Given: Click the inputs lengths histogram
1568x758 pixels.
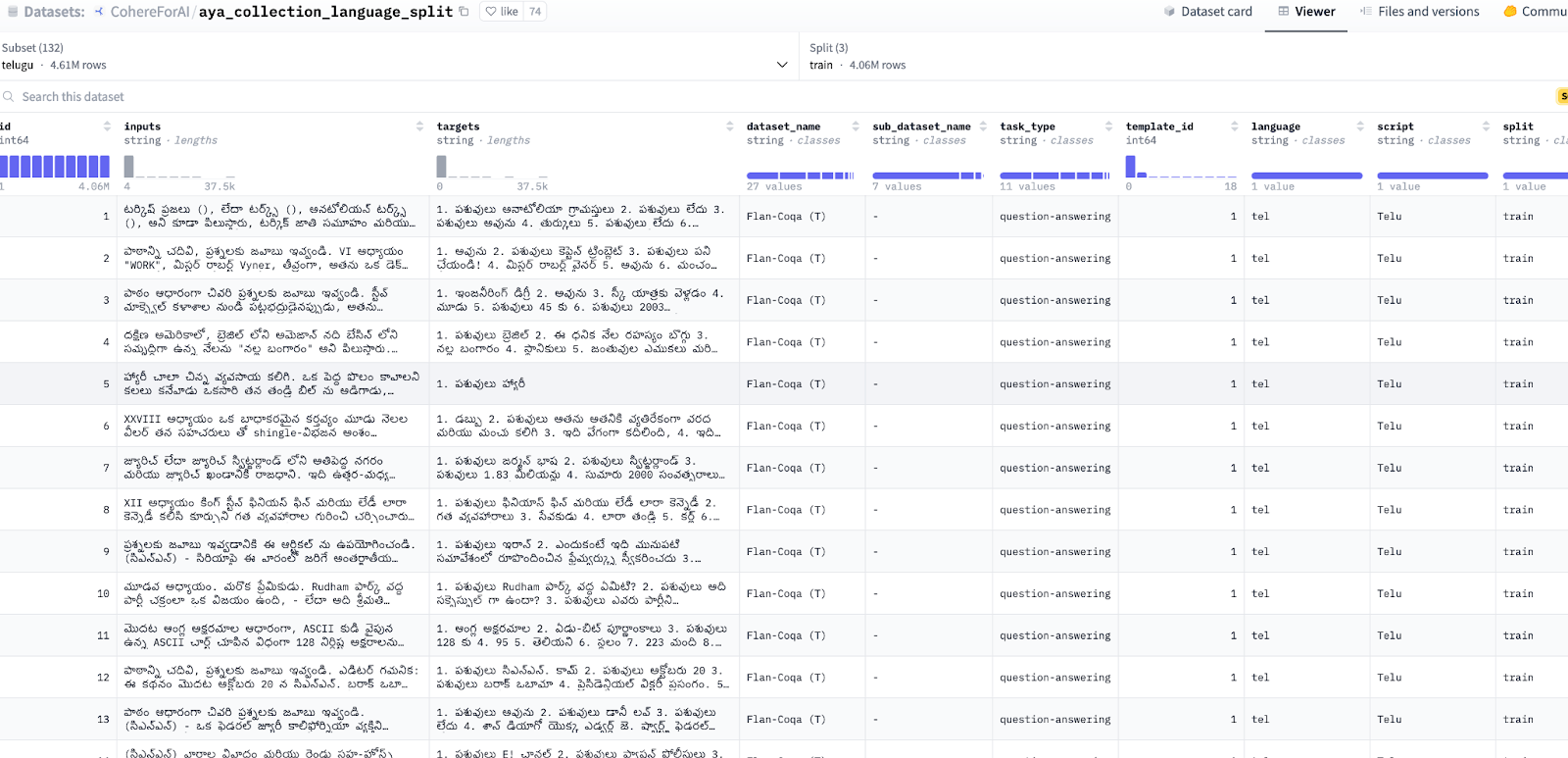Looking at the screenshot, I should tap(179, 166).
